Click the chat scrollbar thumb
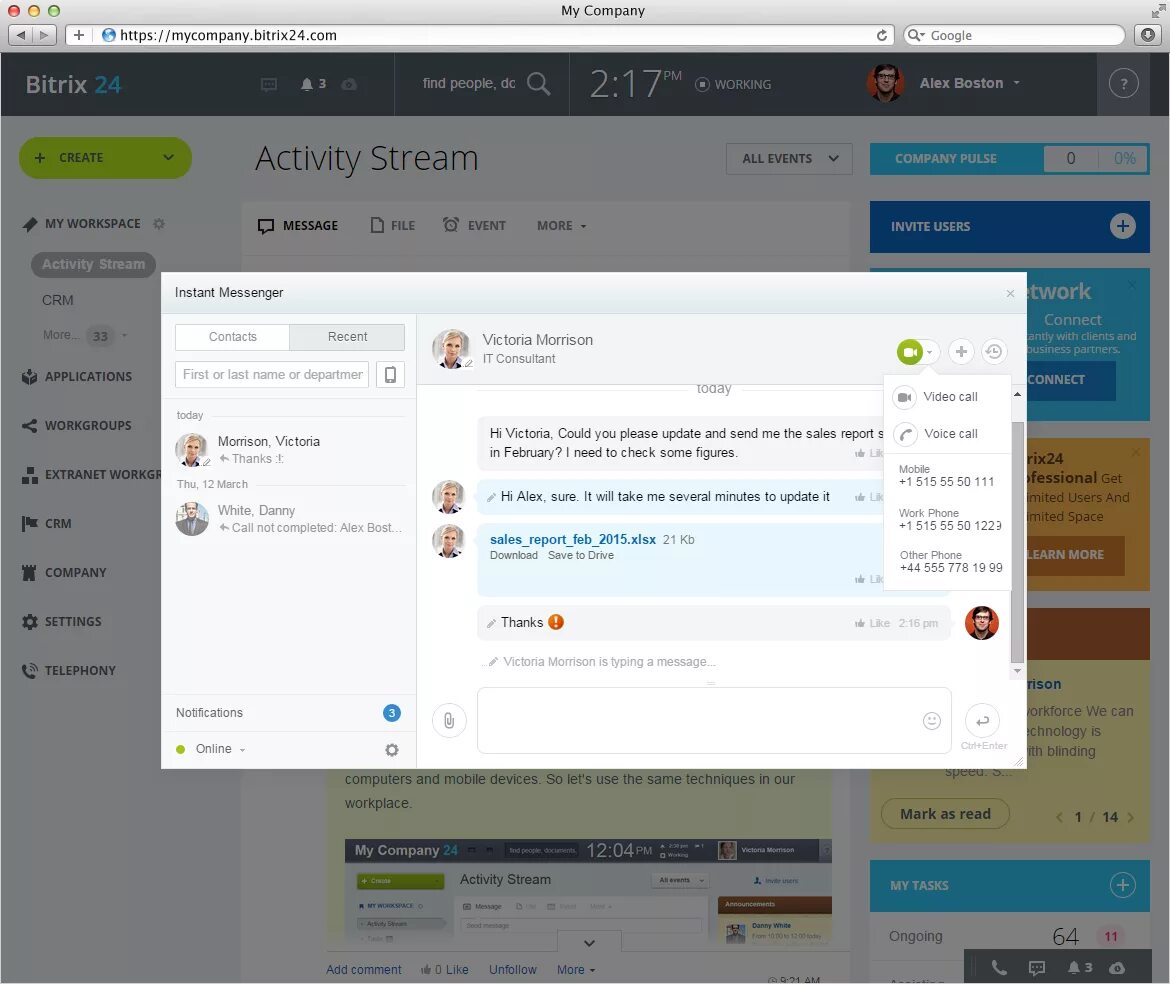Image resolution: width=1170 pixels, height=984 pixels. [1017, 542]
